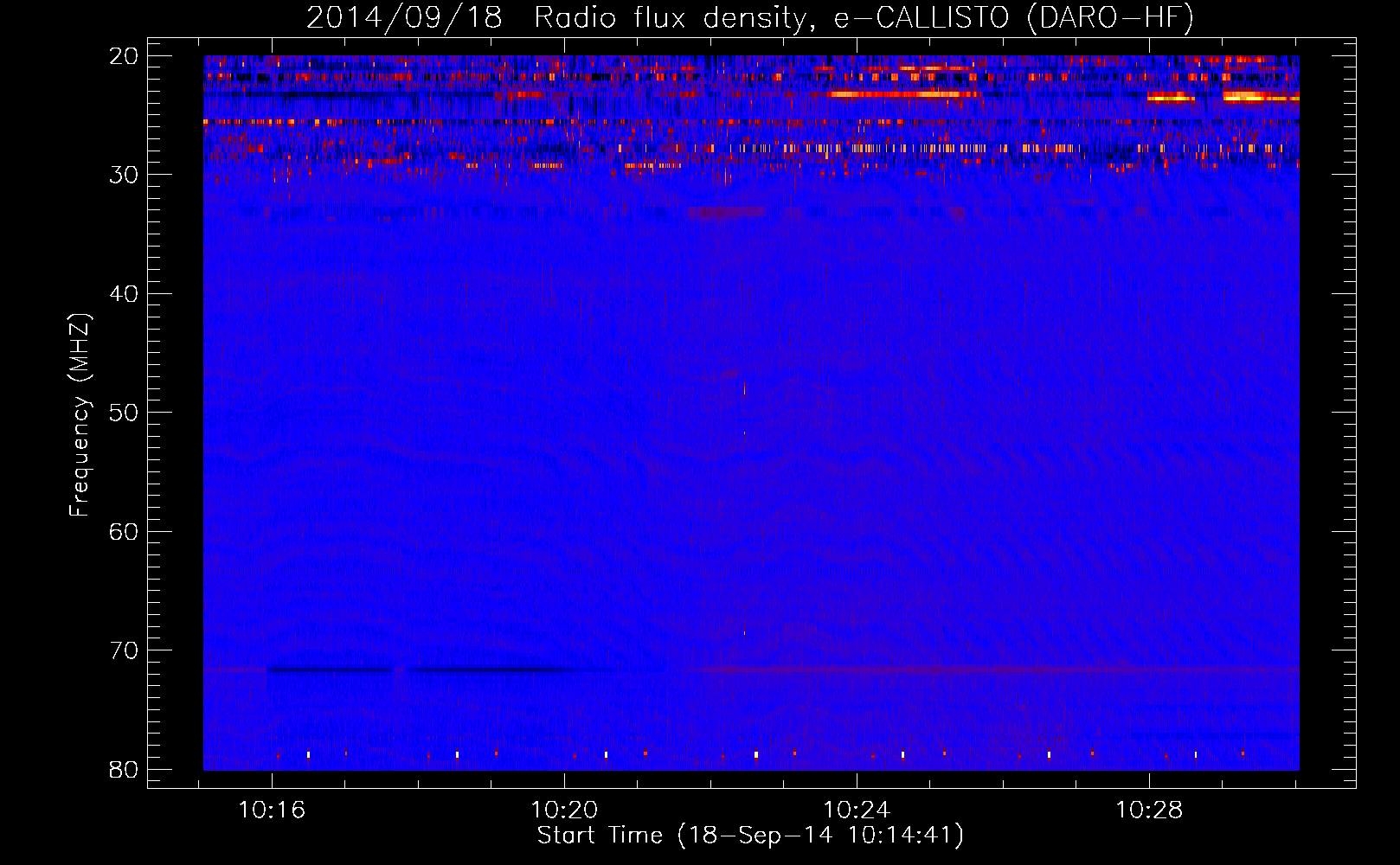Viewport: 1400px width, 865px height.
Task: Click the dark horizontal band near 72 MHz at 10:17
Action: [x=331, y=670]
